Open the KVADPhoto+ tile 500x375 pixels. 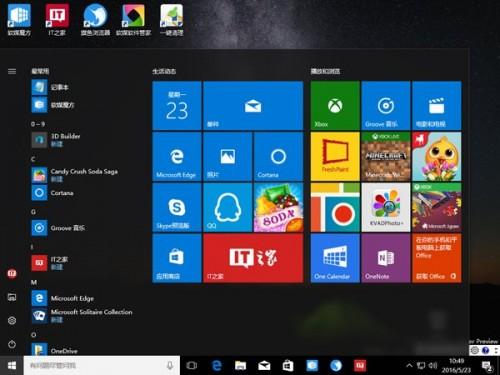coord(386,207)
